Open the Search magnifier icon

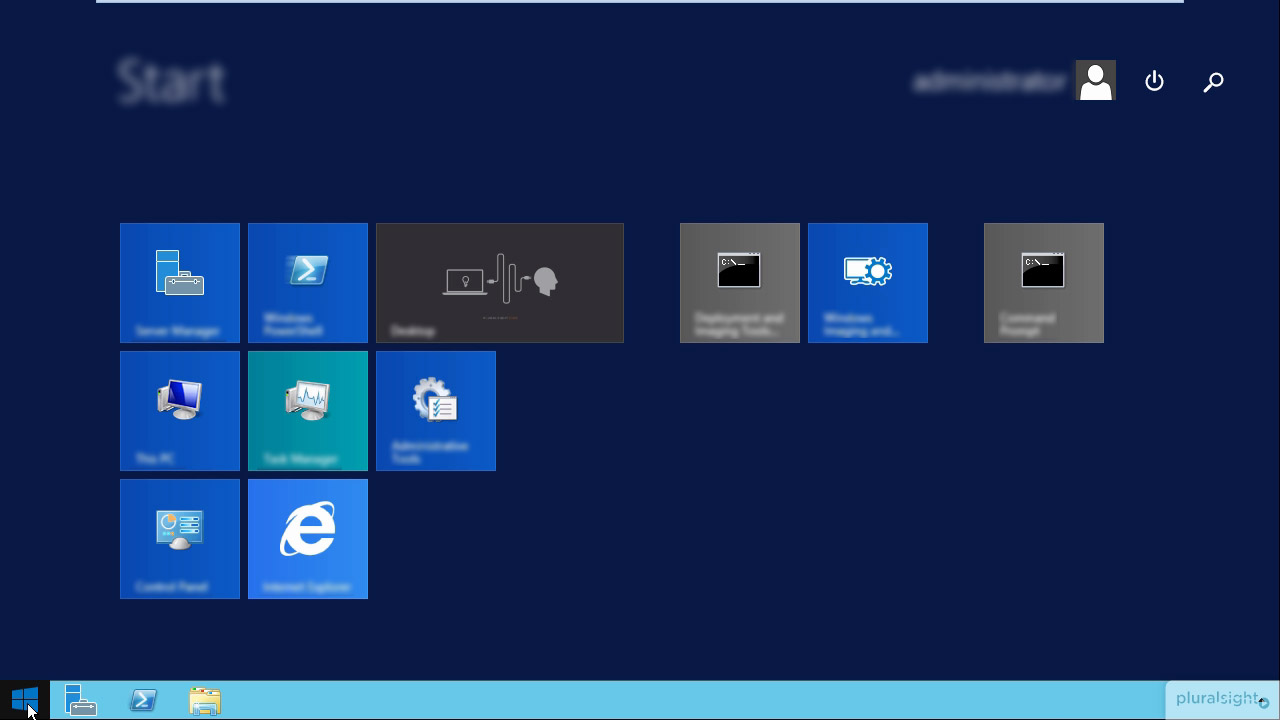click(1213, 82)
